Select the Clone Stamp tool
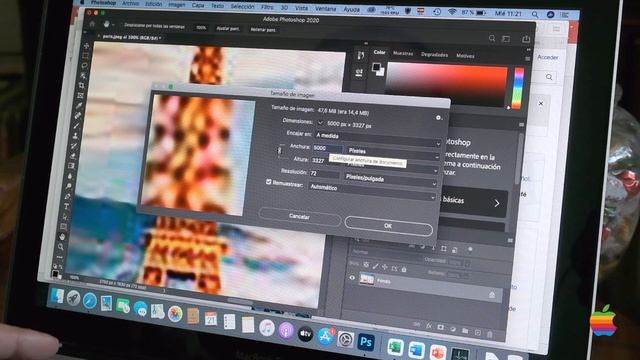Viewport: 640px width, 360px height. point(75,136)
